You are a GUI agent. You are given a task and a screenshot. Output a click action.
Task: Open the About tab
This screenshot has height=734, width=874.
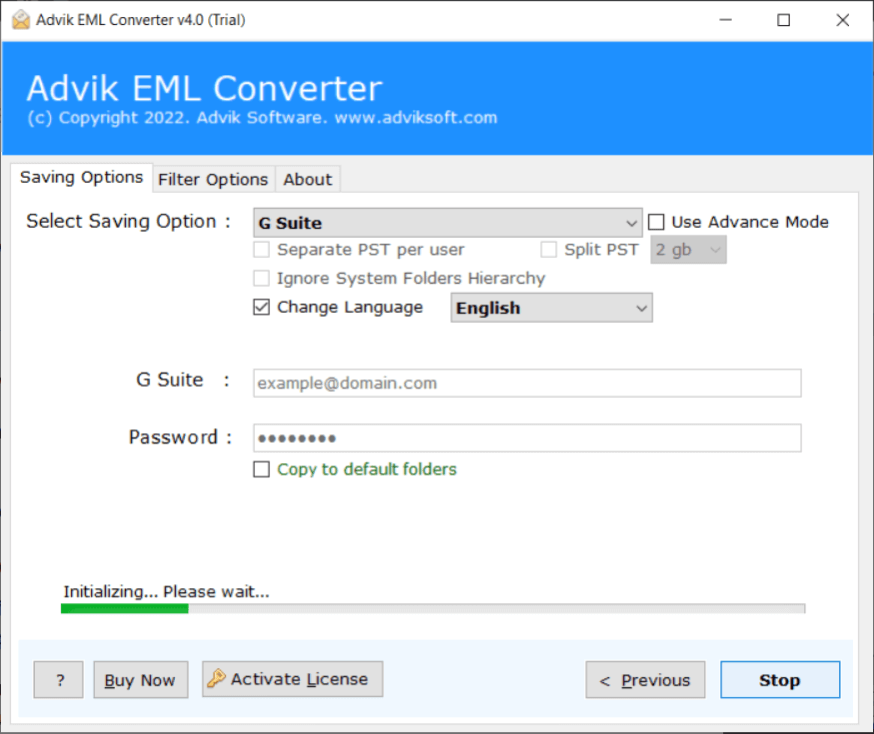coord(308,179)
